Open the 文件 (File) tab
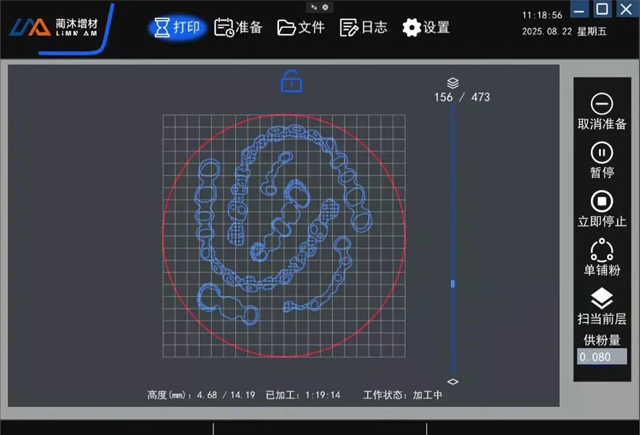640x435 pixels. point(301,27)
